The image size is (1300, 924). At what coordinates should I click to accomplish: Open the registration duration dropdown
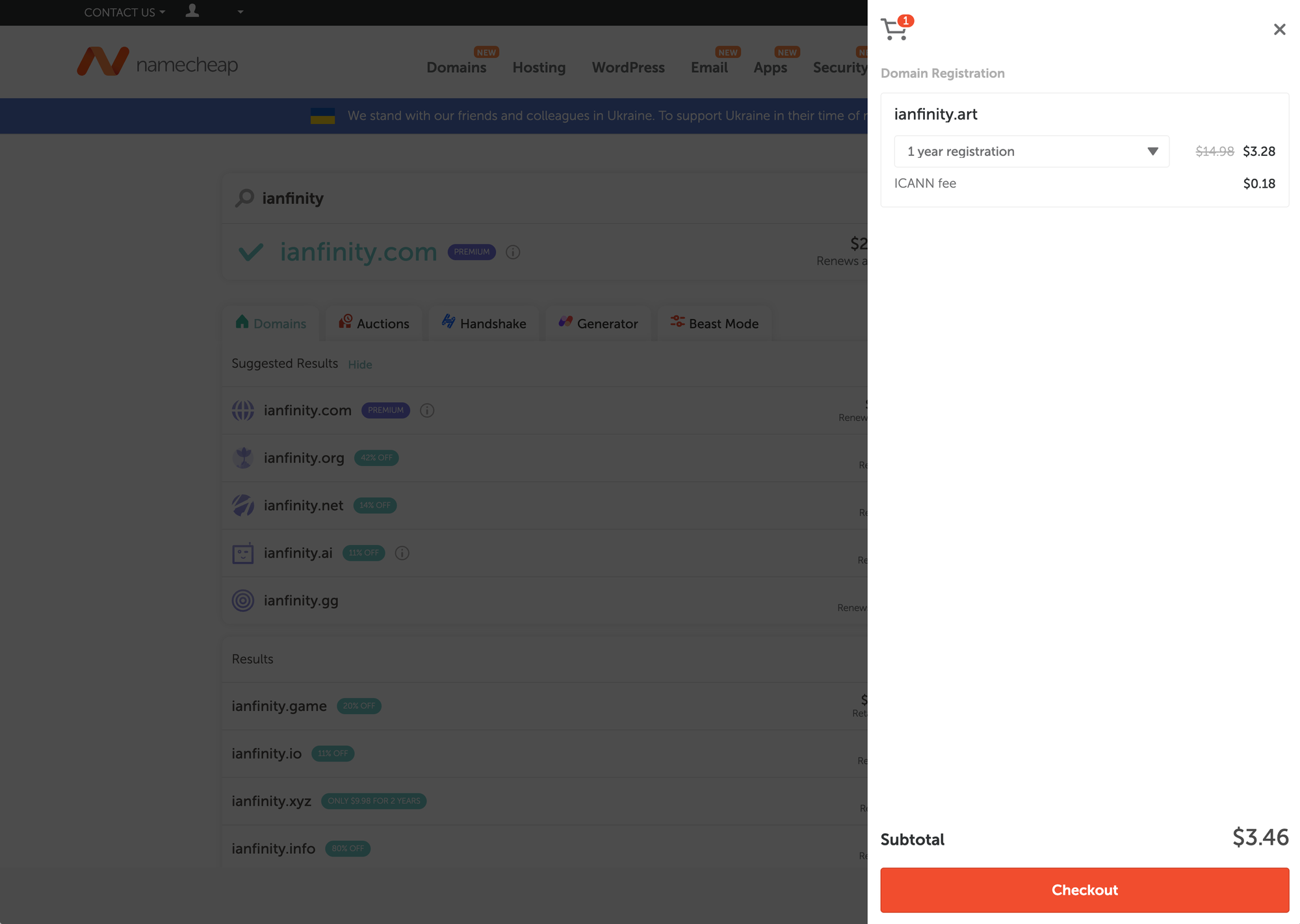[x=1032, y=151]
